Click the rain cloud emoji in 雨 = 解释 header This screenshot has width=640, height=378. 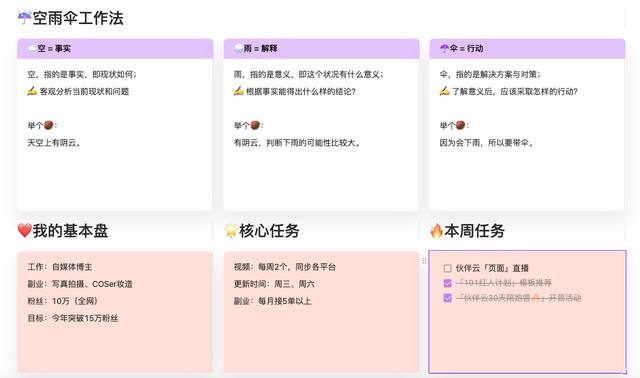[238, 49]
